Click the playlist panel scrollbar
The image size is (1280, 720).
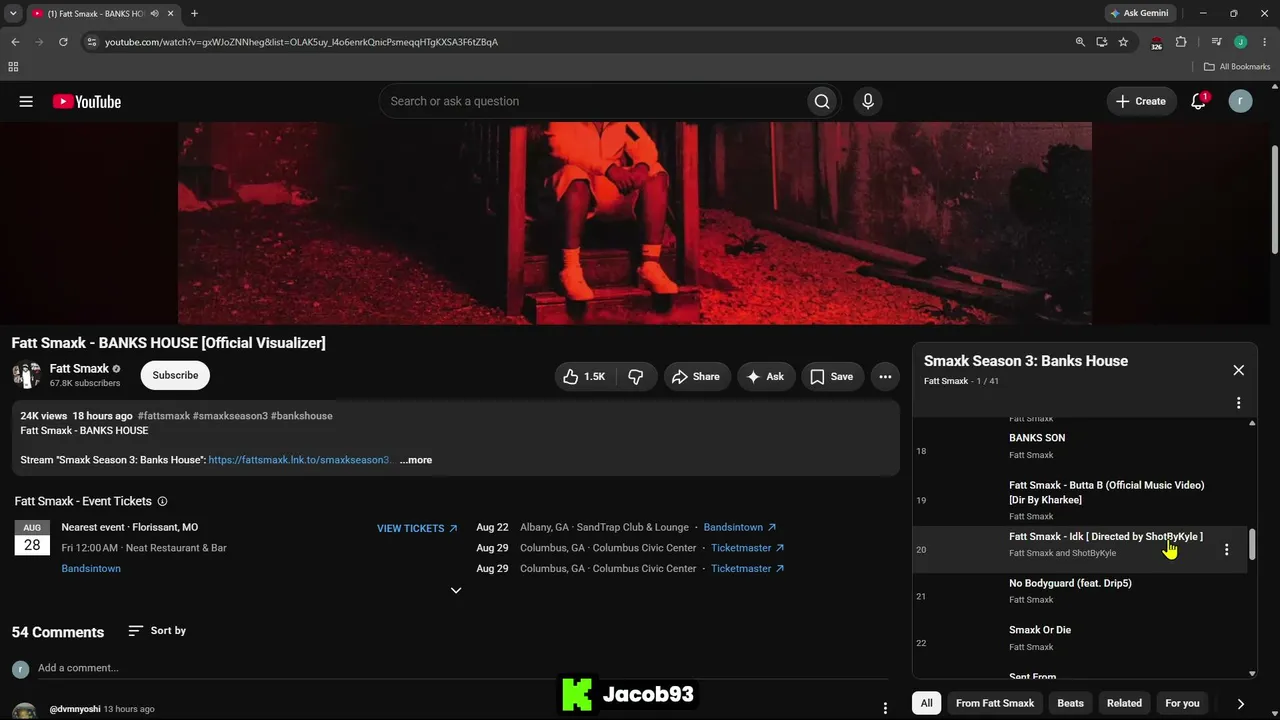click(1251, 545)
